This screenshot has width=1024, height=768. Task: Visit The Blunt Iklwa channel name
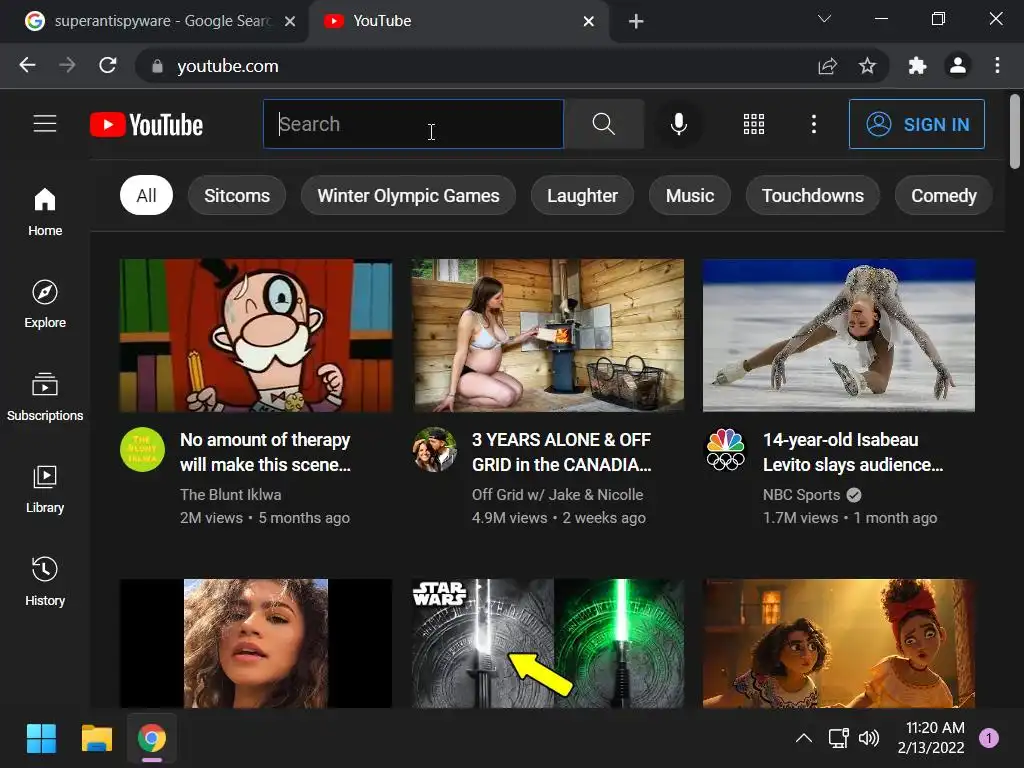coord(231,495)
